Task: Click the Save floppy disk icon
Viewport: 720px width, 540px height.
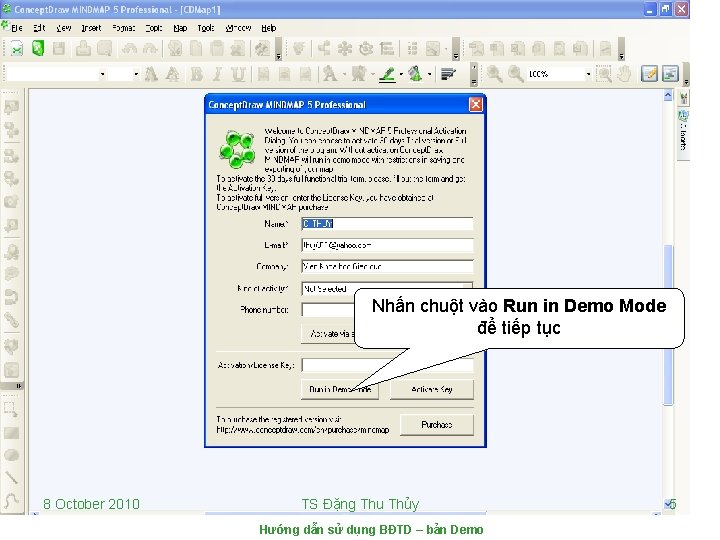Action: pos(59,48)
